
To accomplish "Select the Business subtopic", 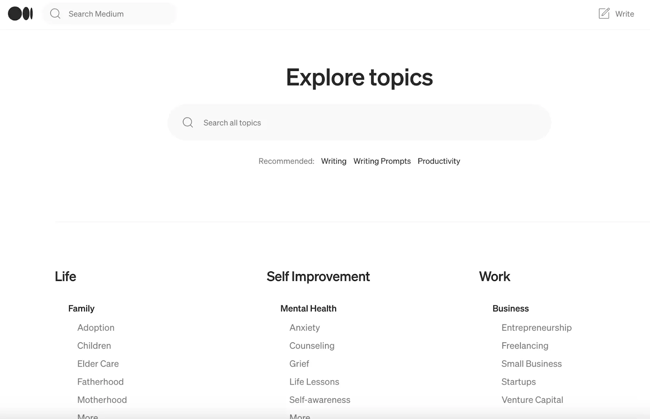I will pos(510,309).
